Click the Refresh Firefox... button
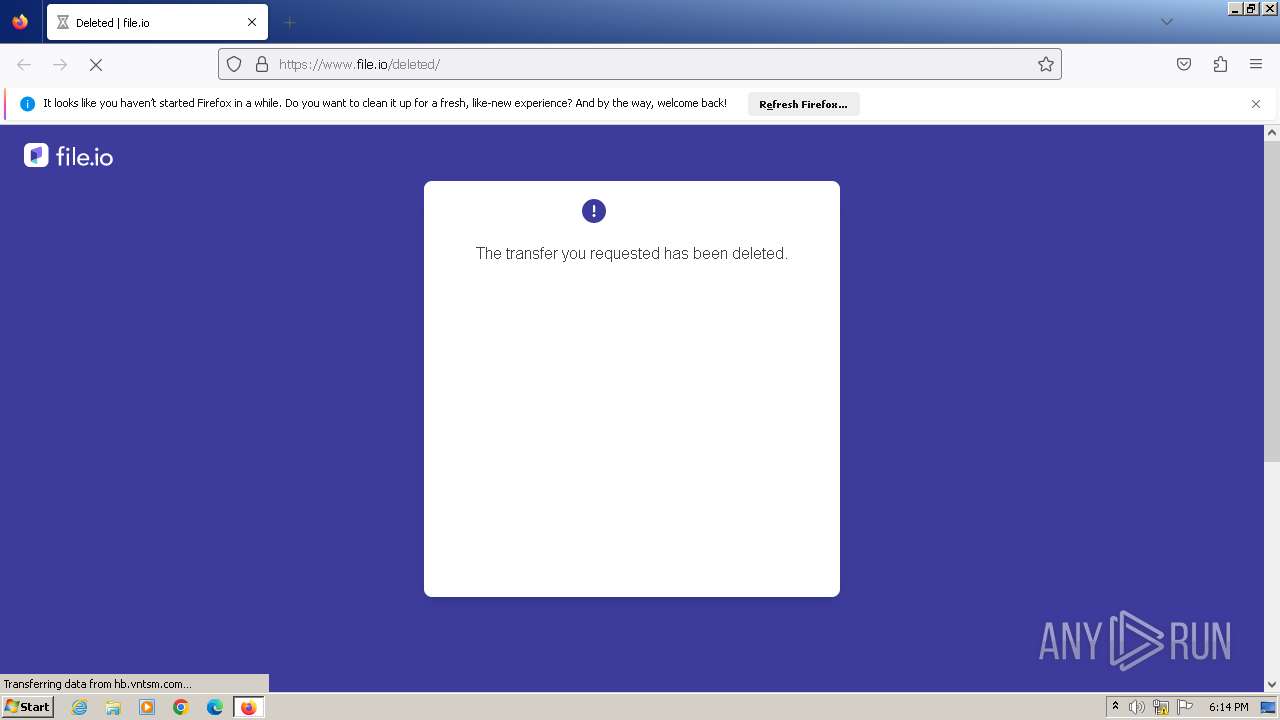 click(803, 104)
